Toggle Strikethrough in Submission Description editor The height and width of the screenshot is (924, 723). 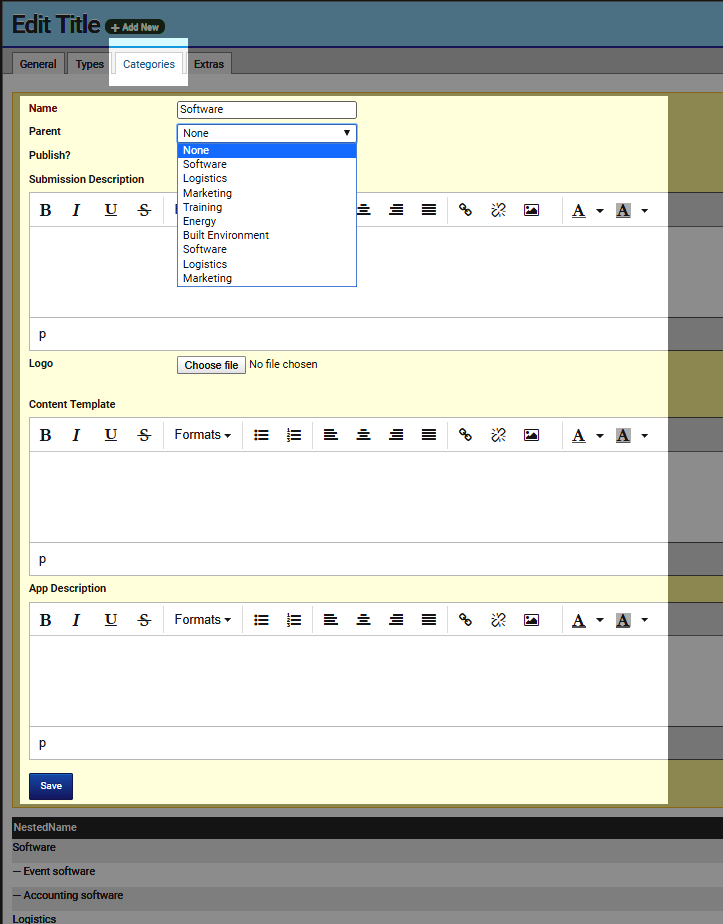point(144,210)
